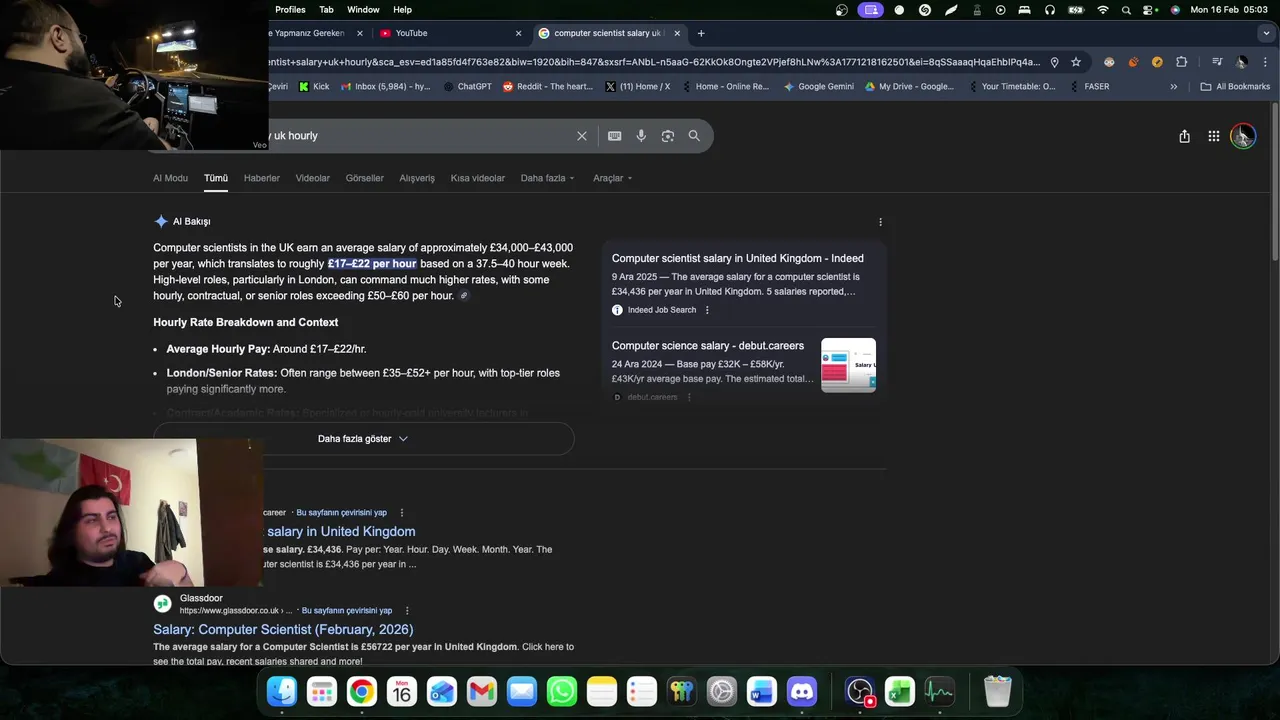
Task: Expand the Araçlar tools dropdown
Action: (612, 178)
